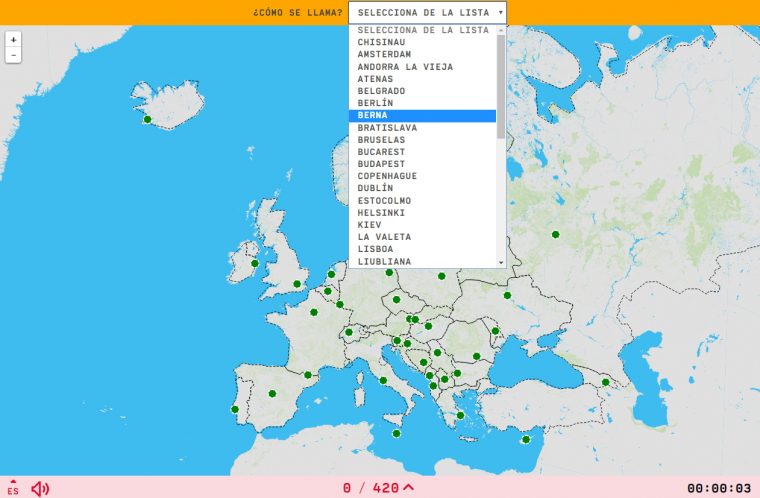
Task: Click the green marker on Cyprus
Action: (526, 440)
